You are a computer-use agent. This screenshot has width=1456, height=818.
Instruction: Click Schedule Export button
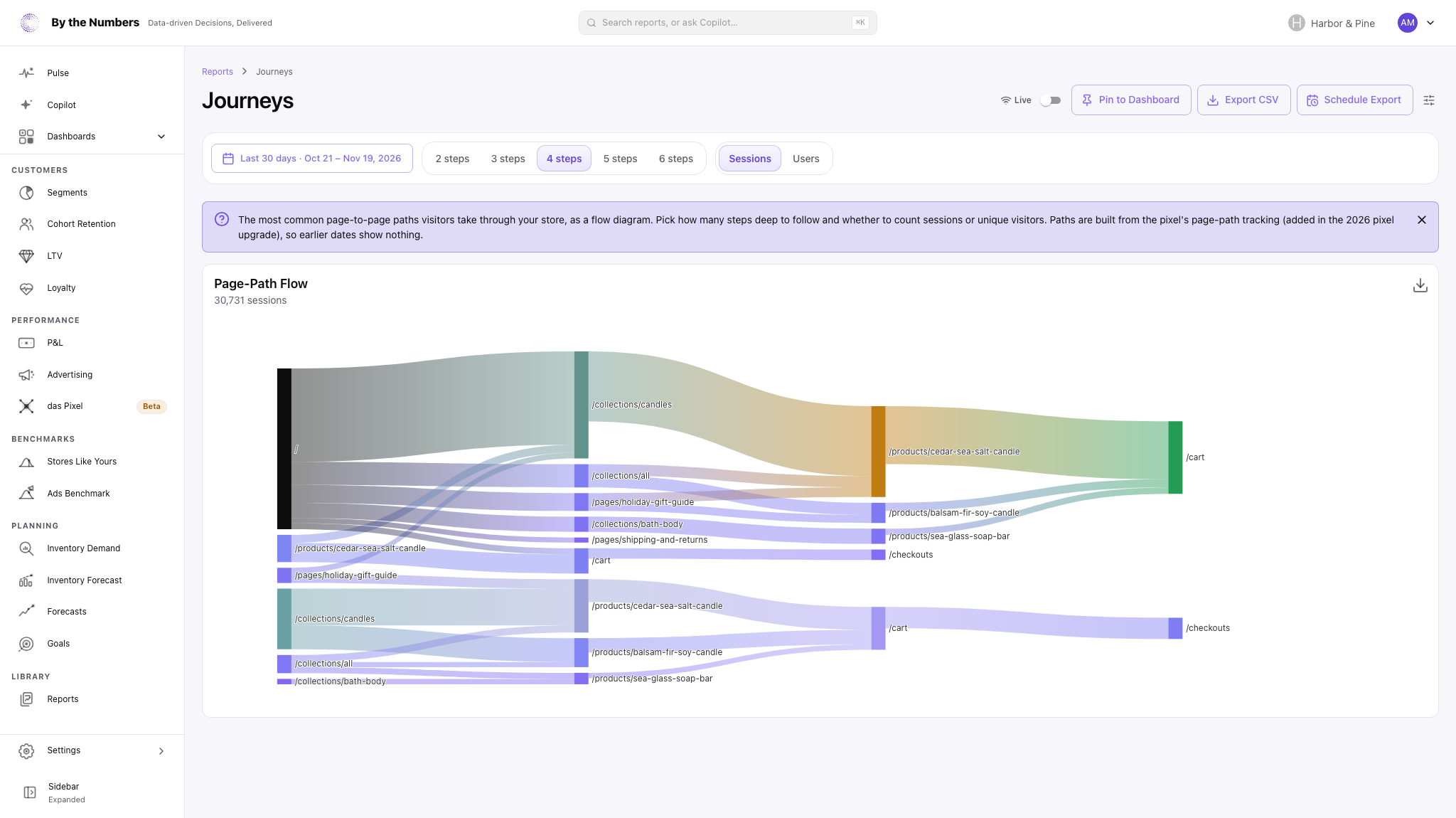1354,100
